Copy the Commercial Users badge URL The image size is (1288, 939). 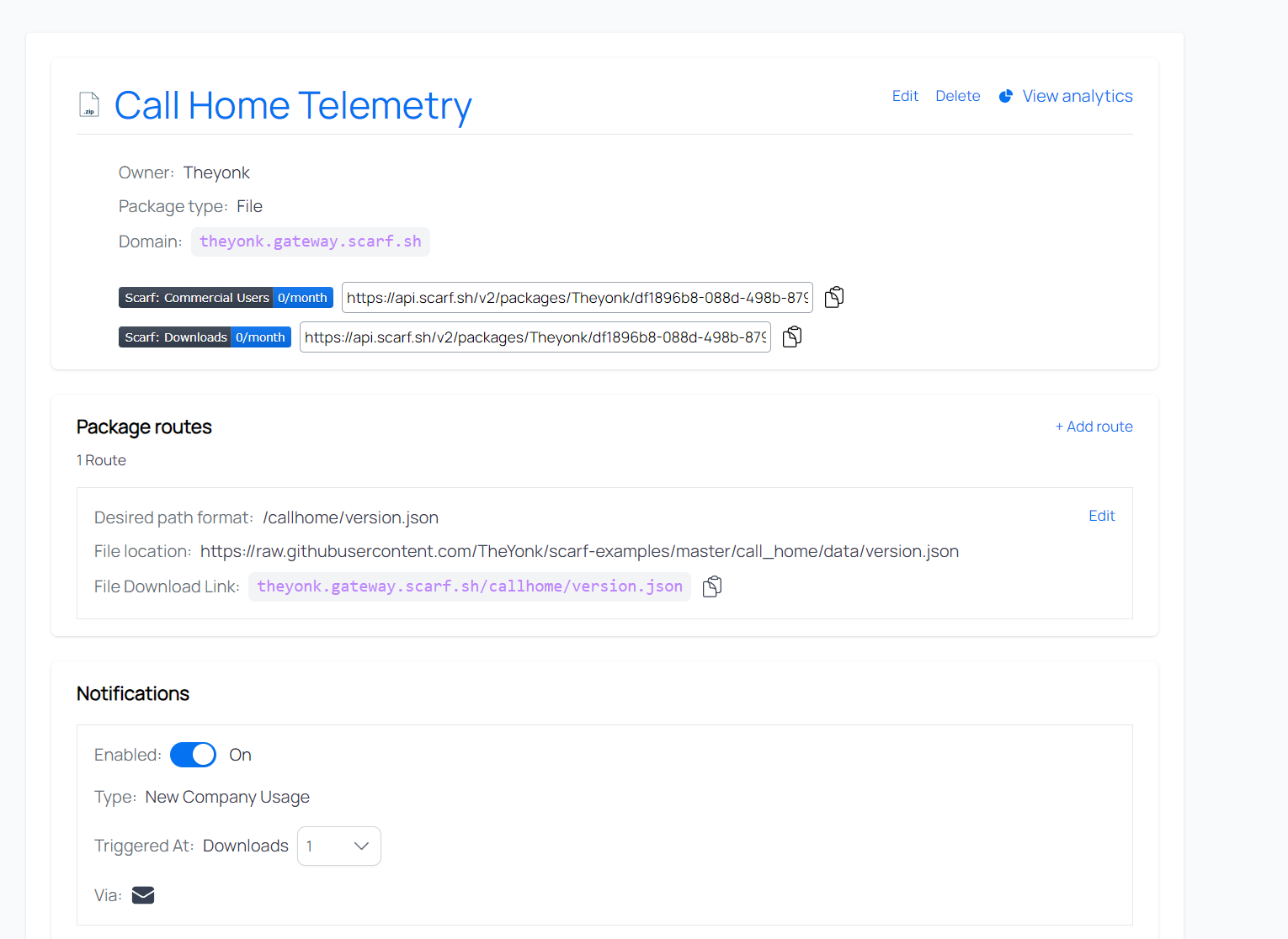(833, 297)
